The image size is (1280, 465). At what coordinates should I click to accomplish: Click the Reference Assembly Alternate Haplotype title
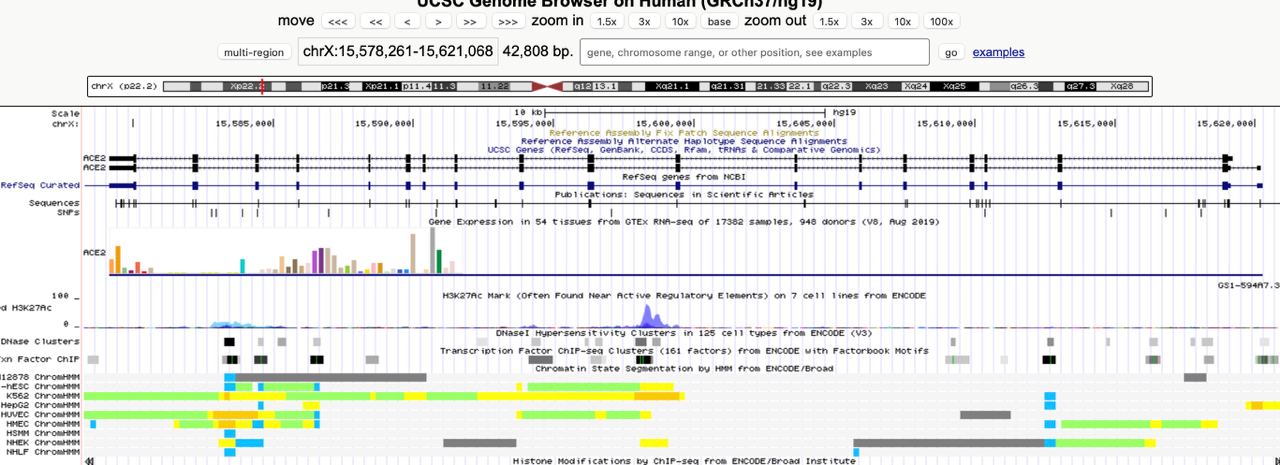coord(684,141)
